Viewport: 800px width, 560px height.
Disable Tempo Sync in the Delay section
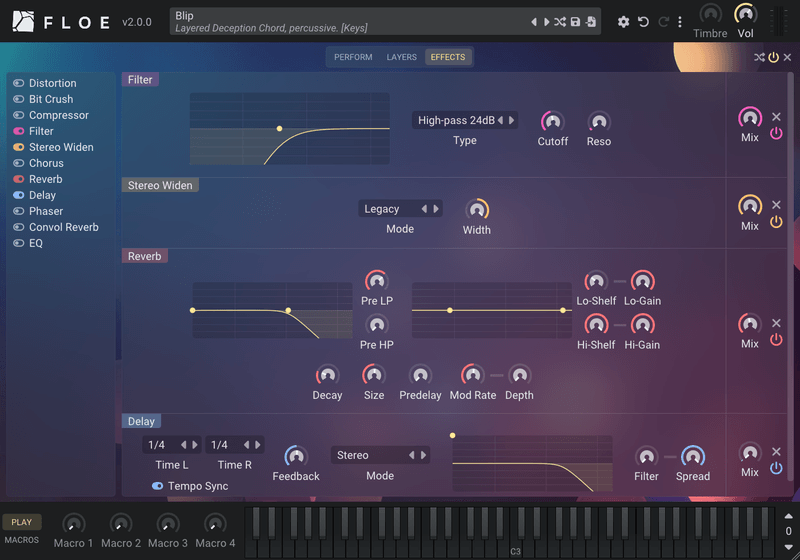point(158,486)
